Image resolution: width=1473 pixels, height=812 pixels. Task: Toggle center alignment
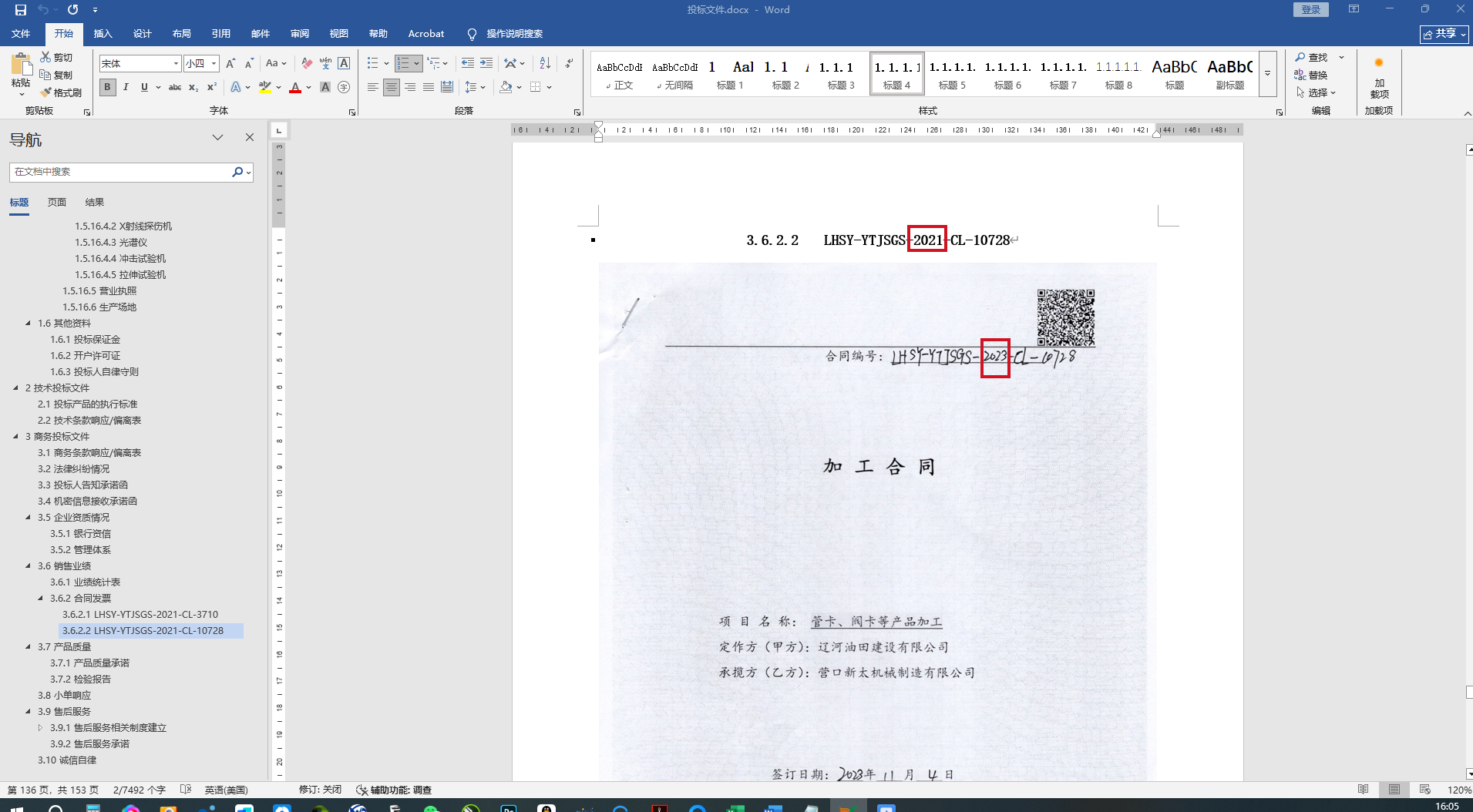[x=392, y=87]
